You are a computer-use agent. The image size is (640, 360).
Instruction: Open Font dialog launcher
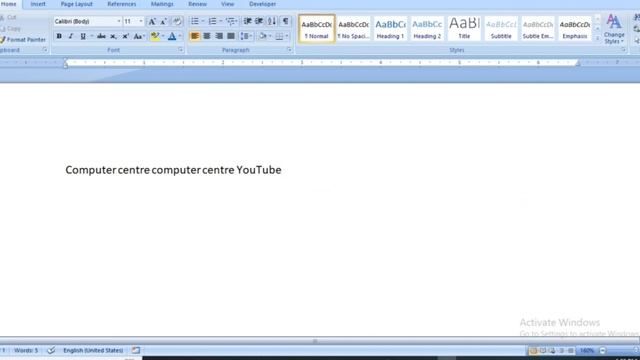180,50
